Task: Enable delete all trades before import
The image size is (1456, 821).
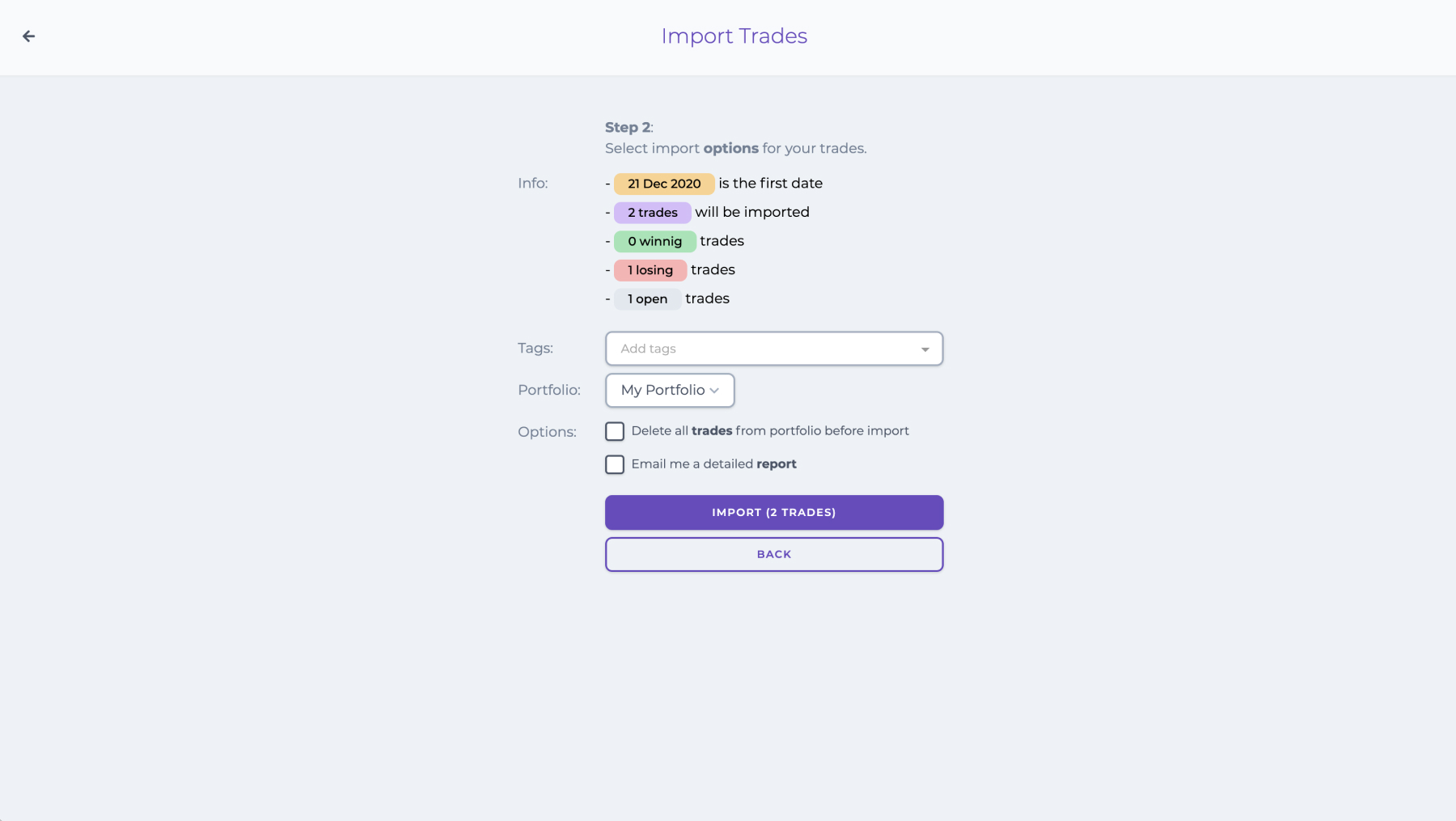Action: [615, 431]
